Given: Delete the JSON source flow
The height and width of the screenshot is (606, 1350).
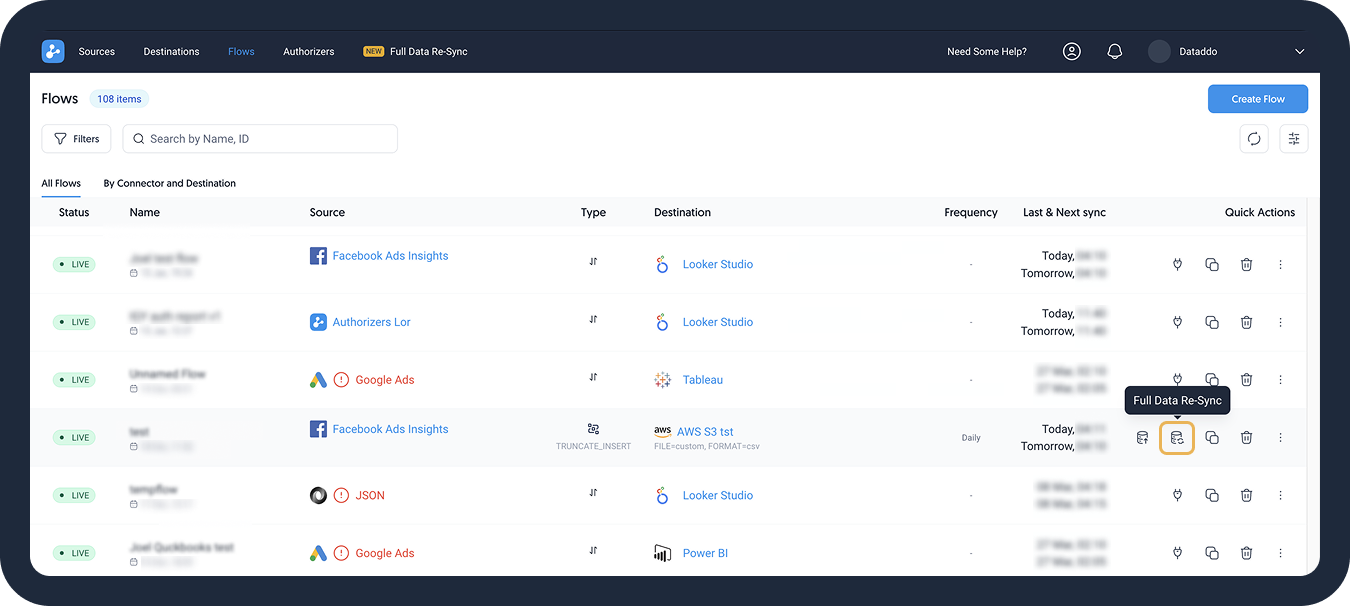Looking at the screenshot, I should coord(1247,495).
